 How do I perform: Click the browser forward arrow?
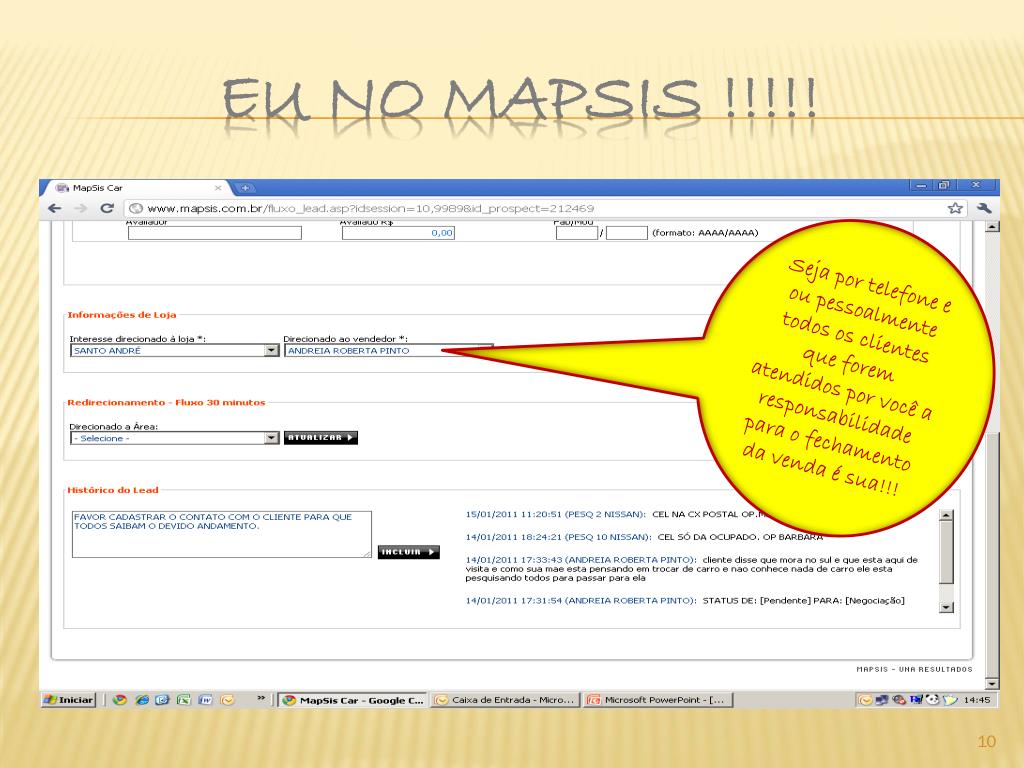point(81,208)
